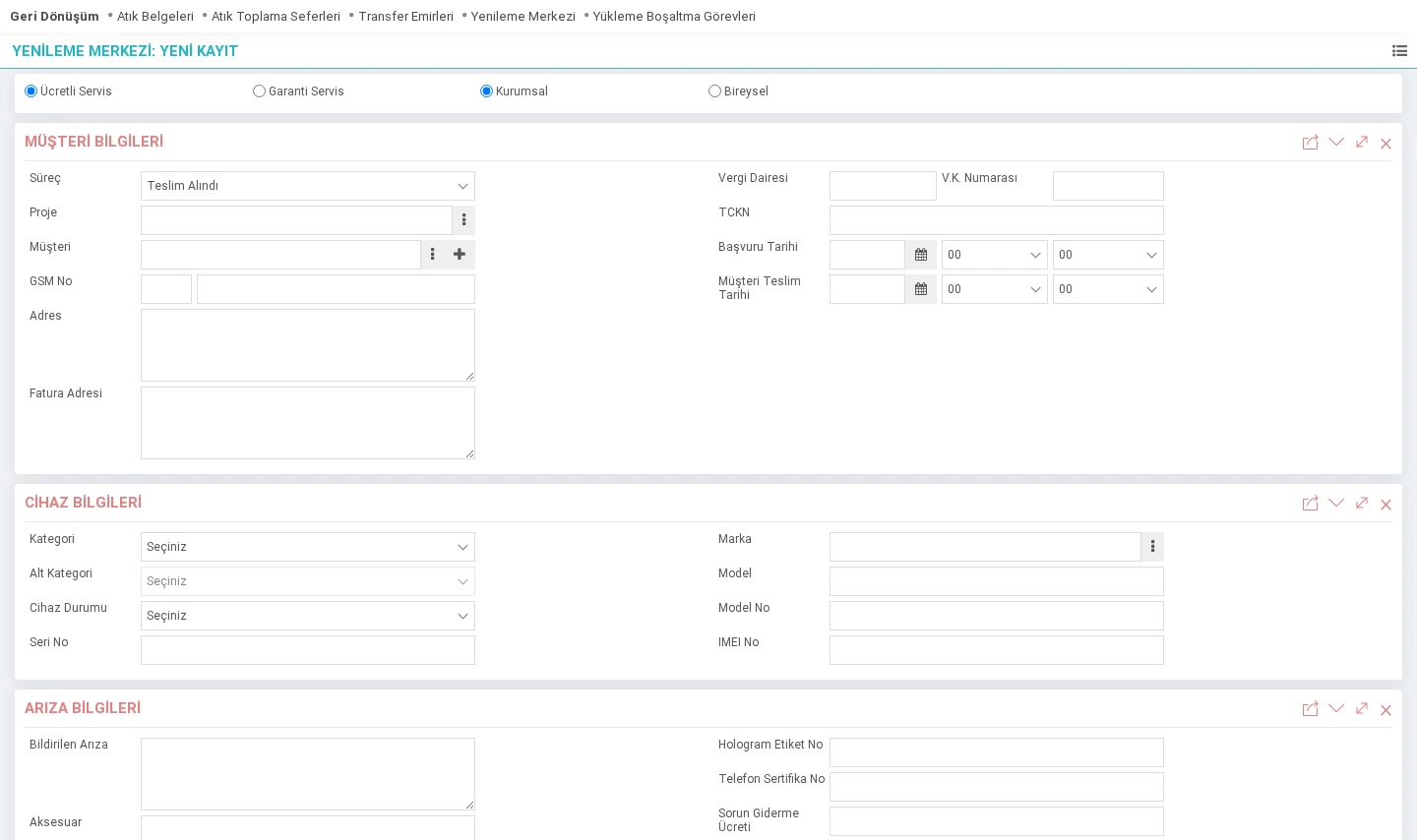Open Atık Toplama Seferleri menu item
The height and width of the screenshot is (840, 1417).
[x=276, y=17]
